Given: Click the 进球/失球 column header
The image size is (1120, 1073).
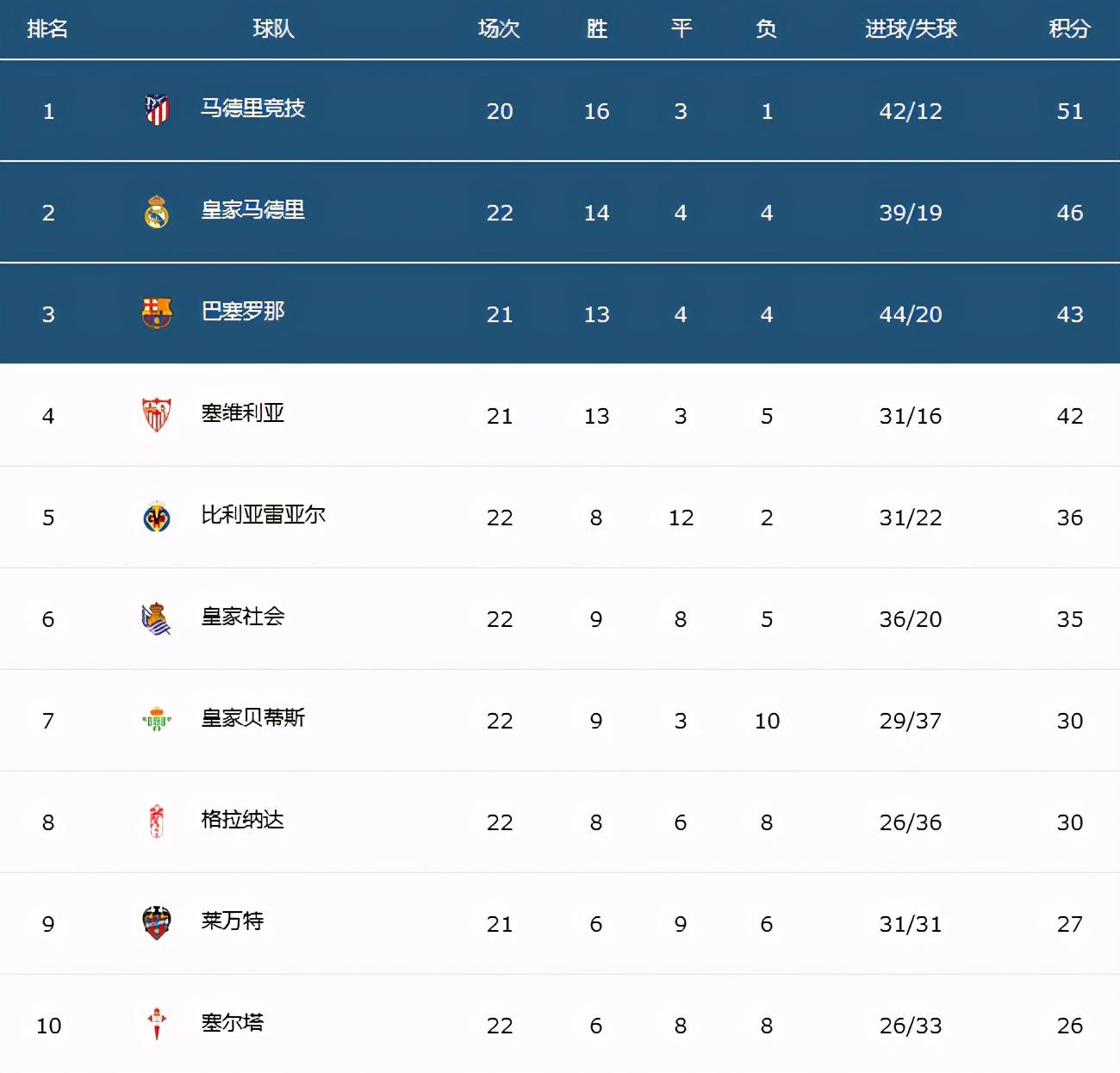Looking at the screenshot, I should tap(911, 29).
